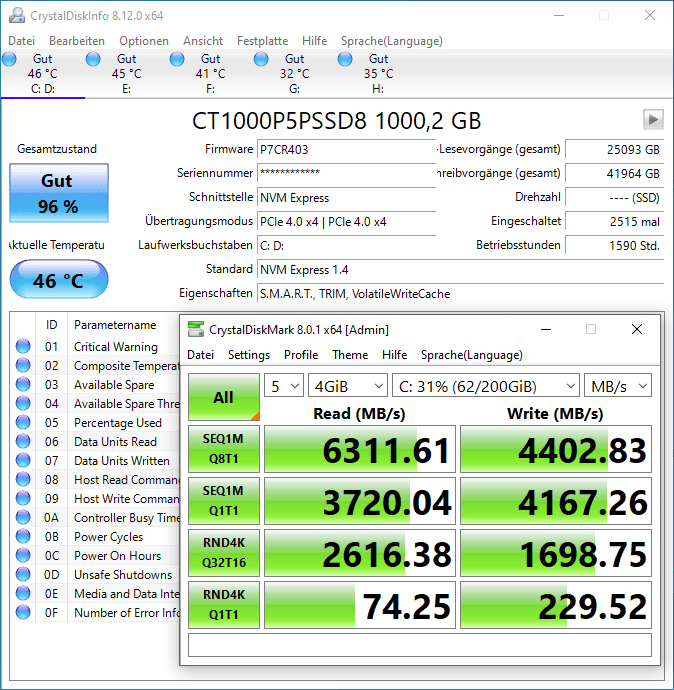
Task: Open Sprache(Language) menu in CrystalDiskMark
Action: click(x=472, y=355)
